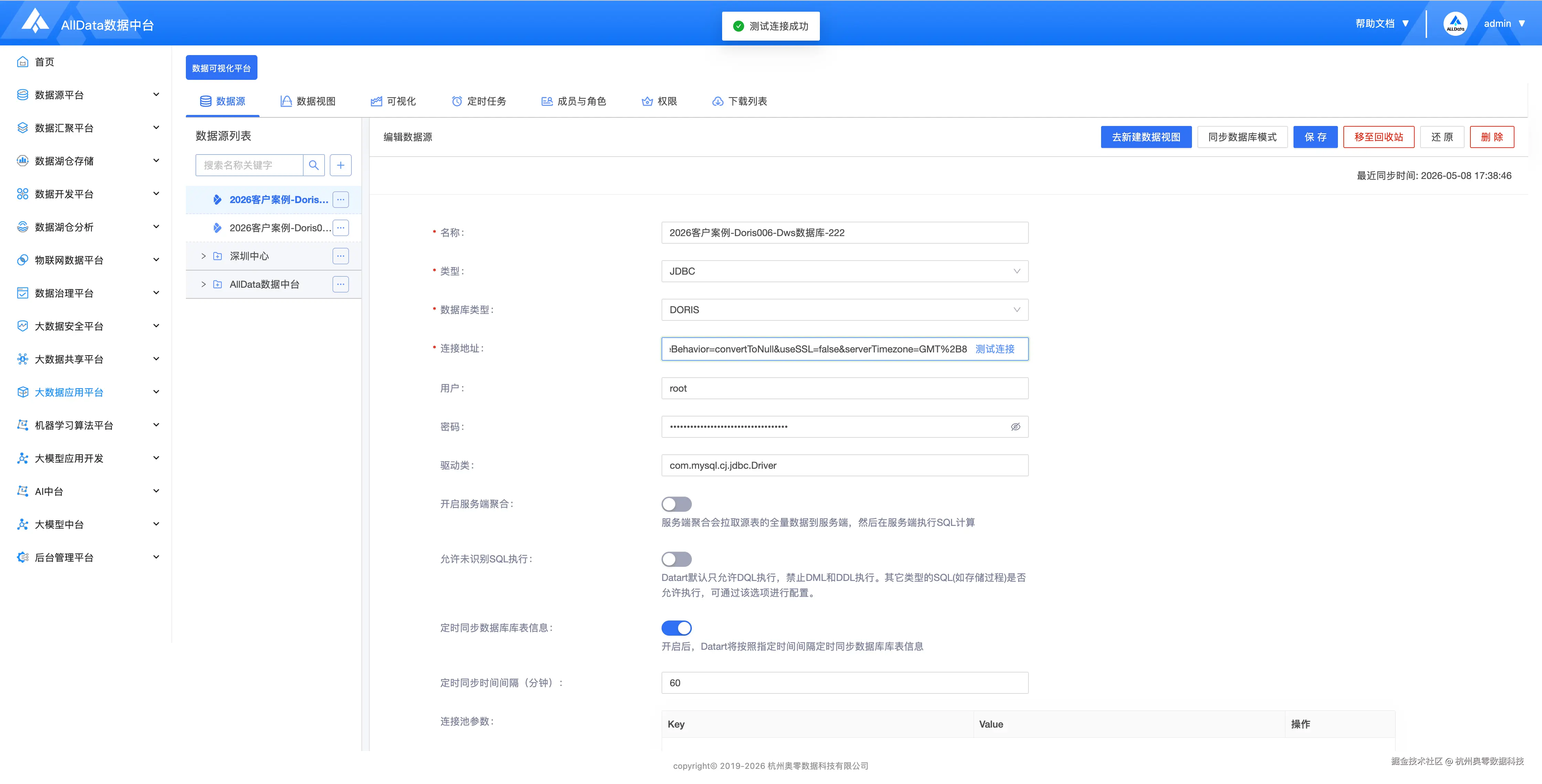Click the AllData logo in header
Image resolution: width=1542 pixels, height=784 pixels.
[x=35, y=22]
